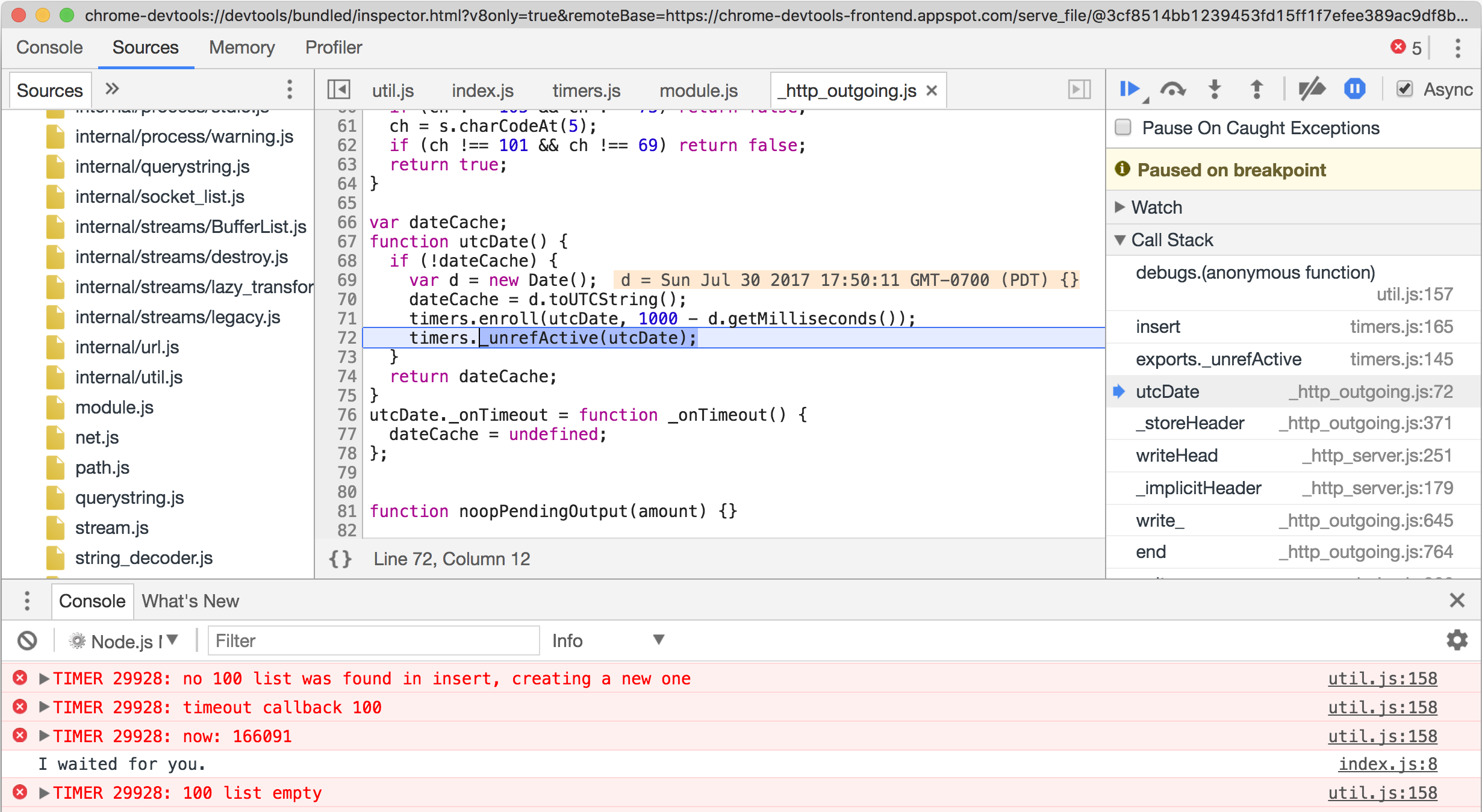Screen dimensions: 1482x812
Task: Select the _storeHeader call stack frame
Action: point(1294,423)
